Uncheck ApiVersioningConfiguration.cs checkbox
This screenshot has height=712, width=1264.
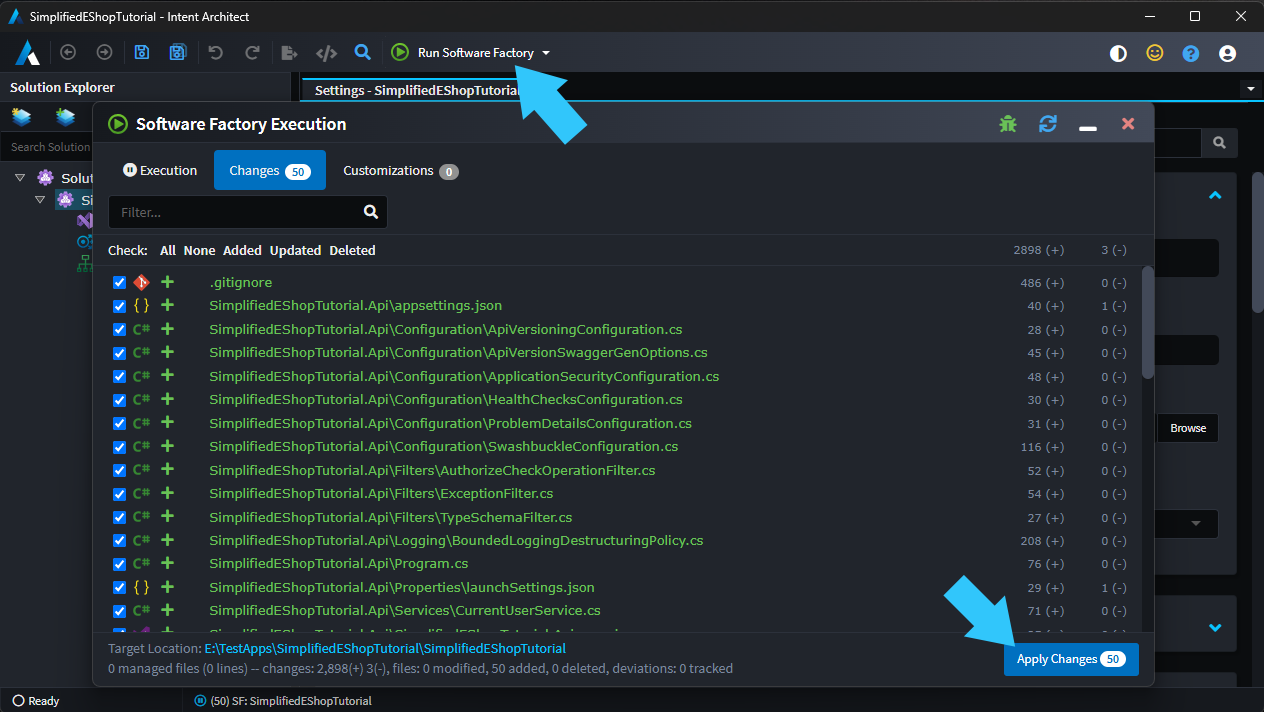tap(119, 330)
